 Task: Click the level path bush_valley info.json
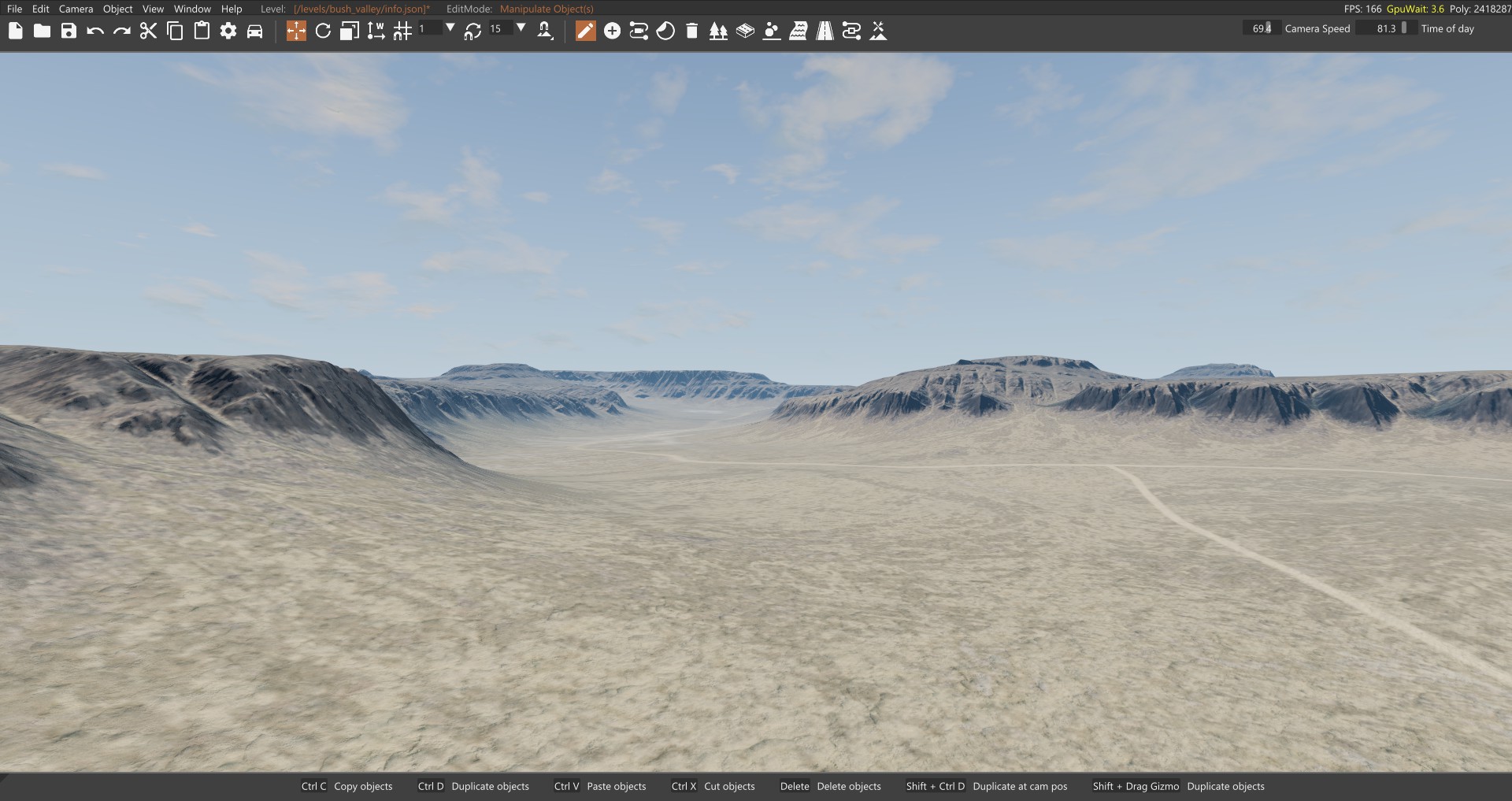pyautogui.click(x=362, y=9)
